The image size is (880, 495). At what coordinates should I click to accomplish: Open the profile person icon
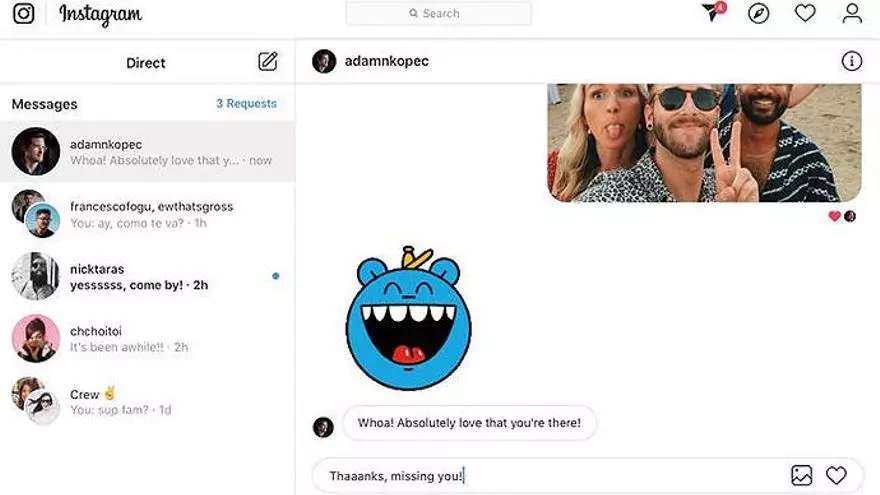point(851,13)
